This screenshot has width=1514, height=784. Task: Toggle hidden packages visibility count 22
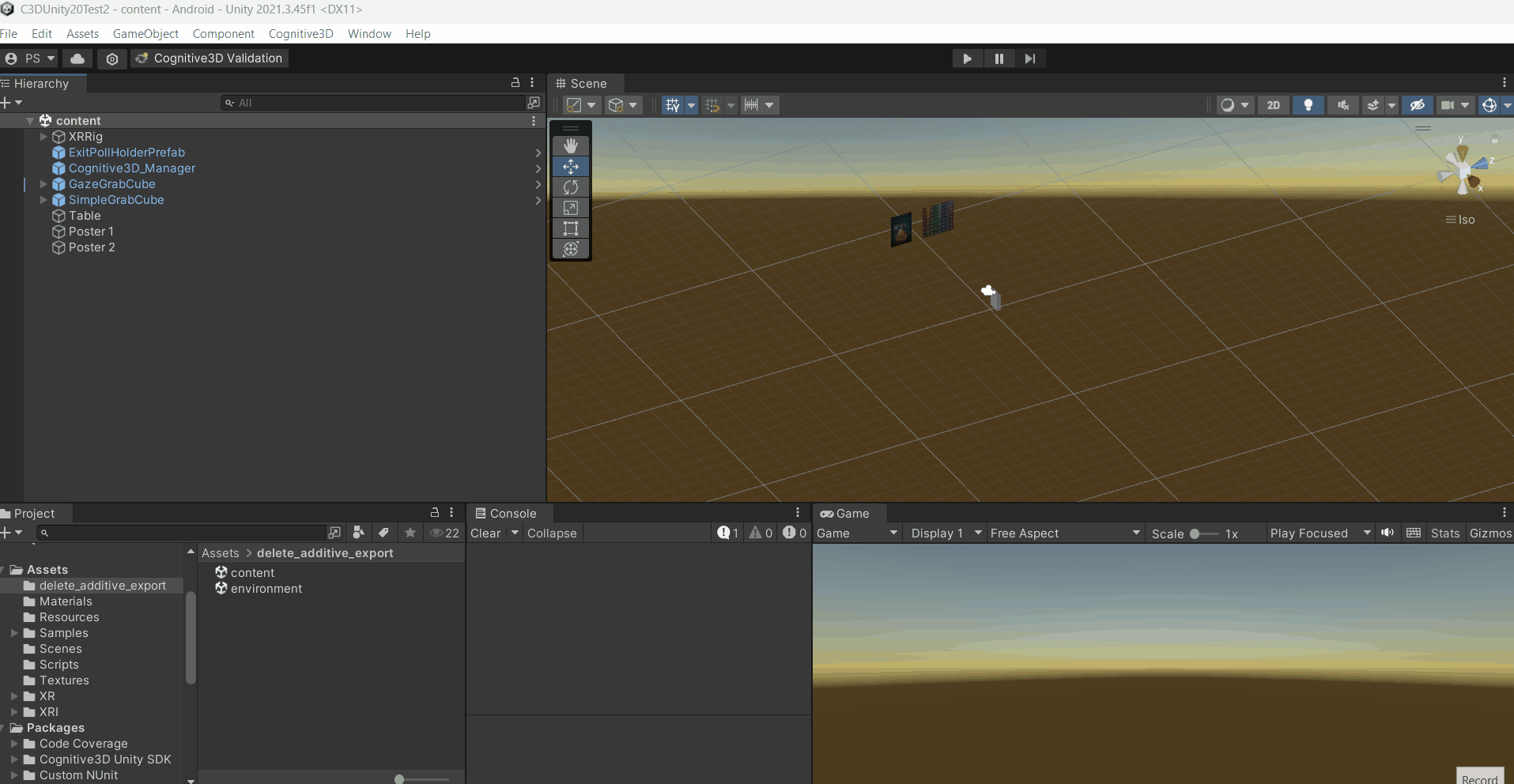(x=444, y=533)
